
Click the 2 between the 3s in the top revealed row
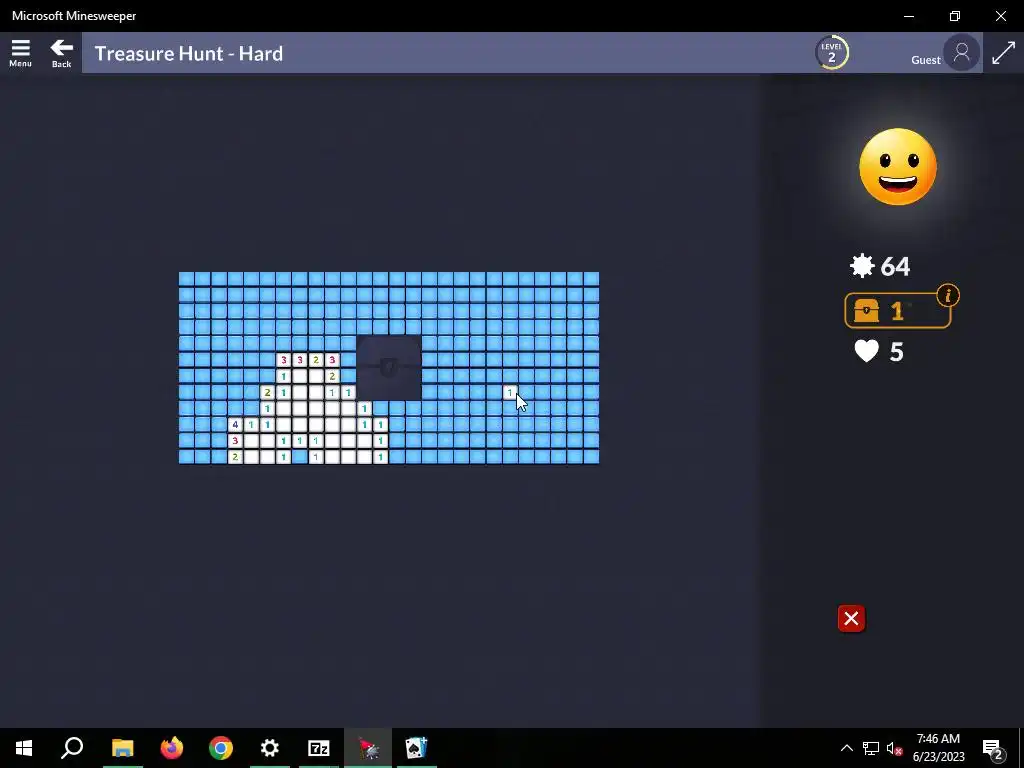tap(316, 360)
